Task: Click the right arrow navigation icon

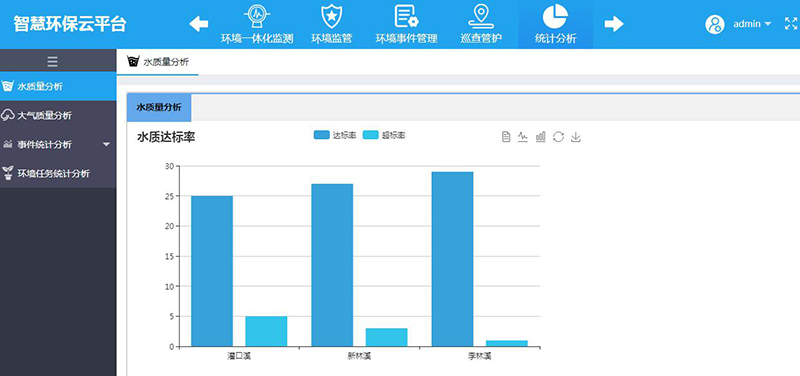Action: click(614, 24)
